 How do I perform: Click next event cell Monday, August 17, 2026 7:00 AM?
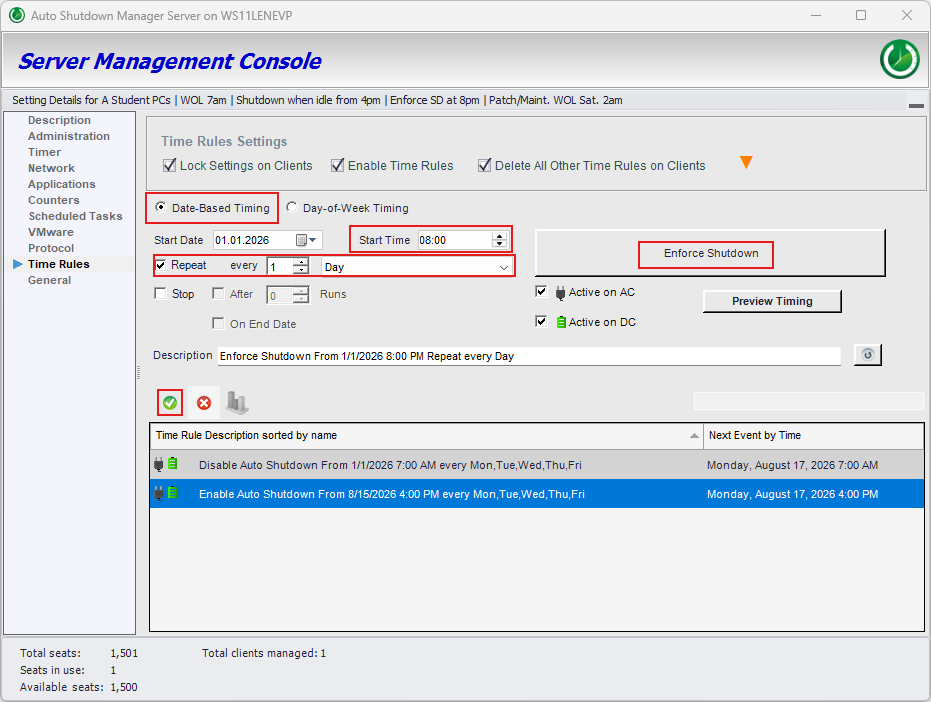coord(792,465)
